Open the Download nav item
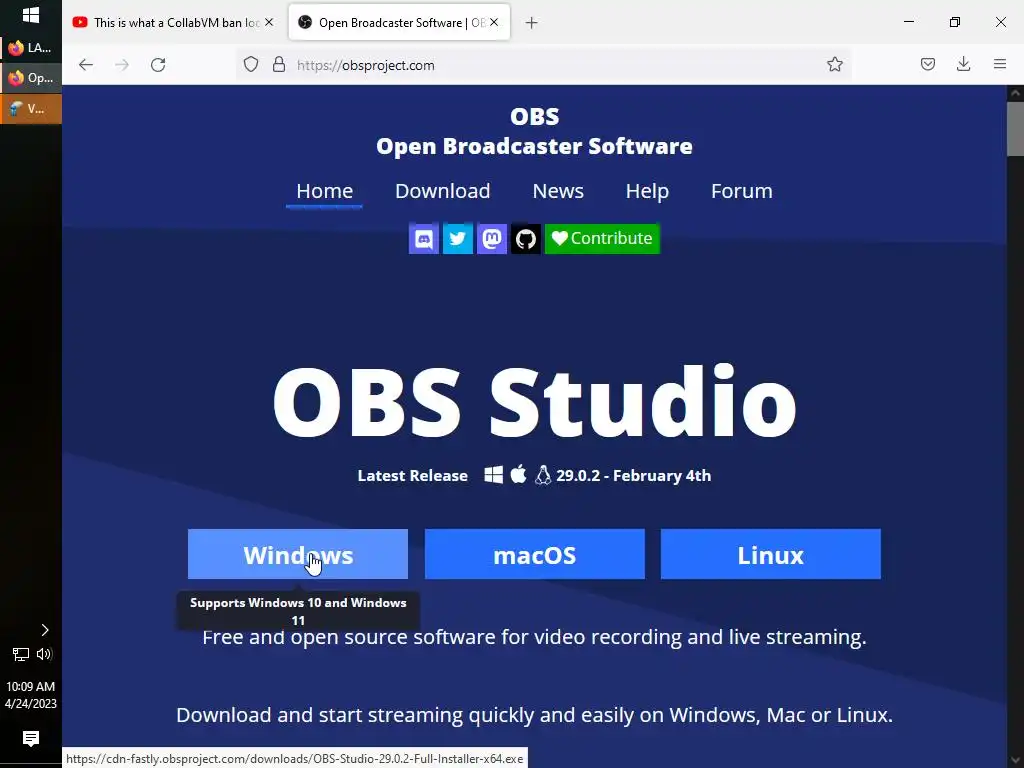Viewport: 1024px width, 768px height. click(x=443, y=191)
